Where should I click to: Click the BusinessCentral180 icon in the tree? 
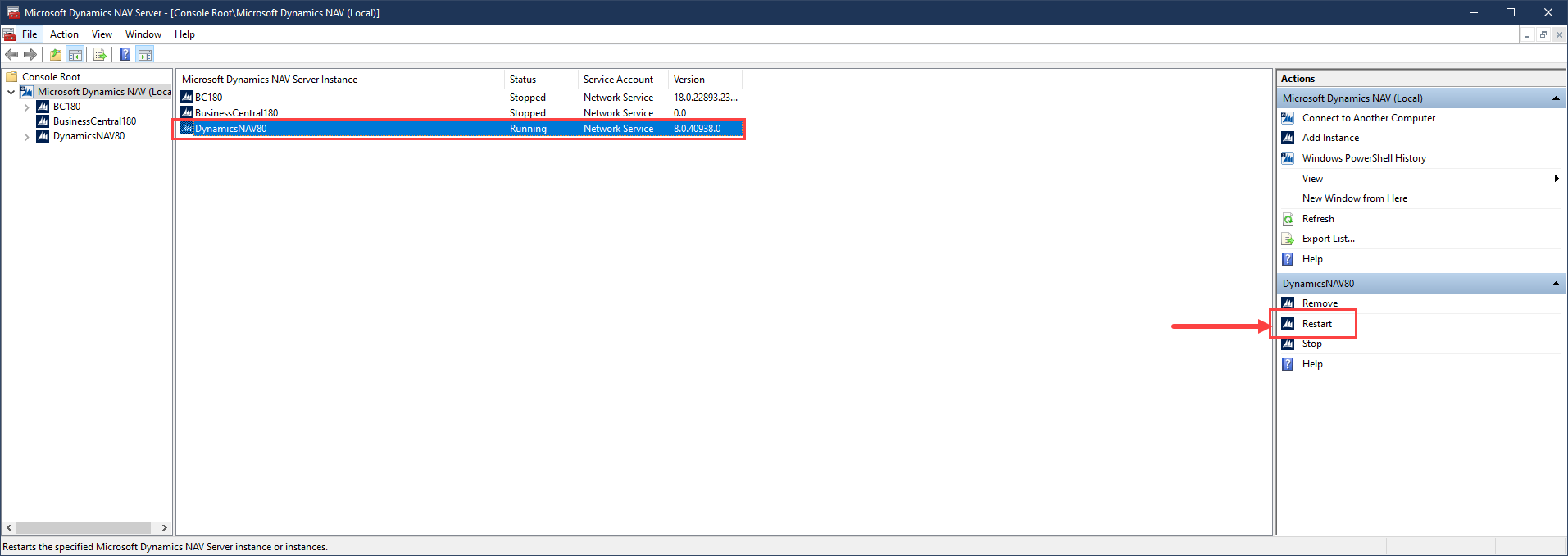point(43,121)
